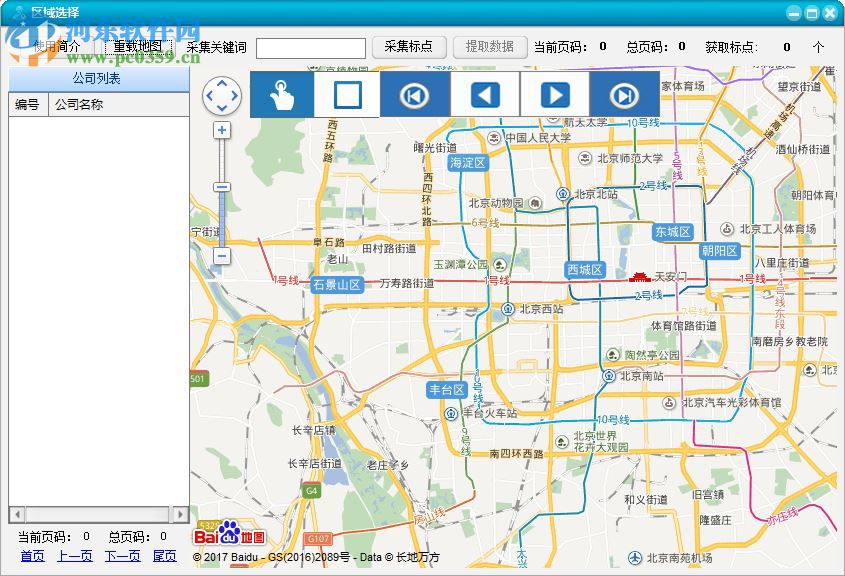The width and height of the screenshot is (845, 576).
Task: Zoom out with the map minus button
Action: coord(222,257)
